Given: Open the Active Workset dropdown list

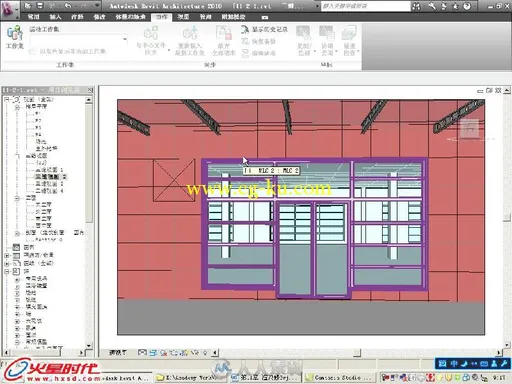Looking at the screenshot, I should point(125,39).
